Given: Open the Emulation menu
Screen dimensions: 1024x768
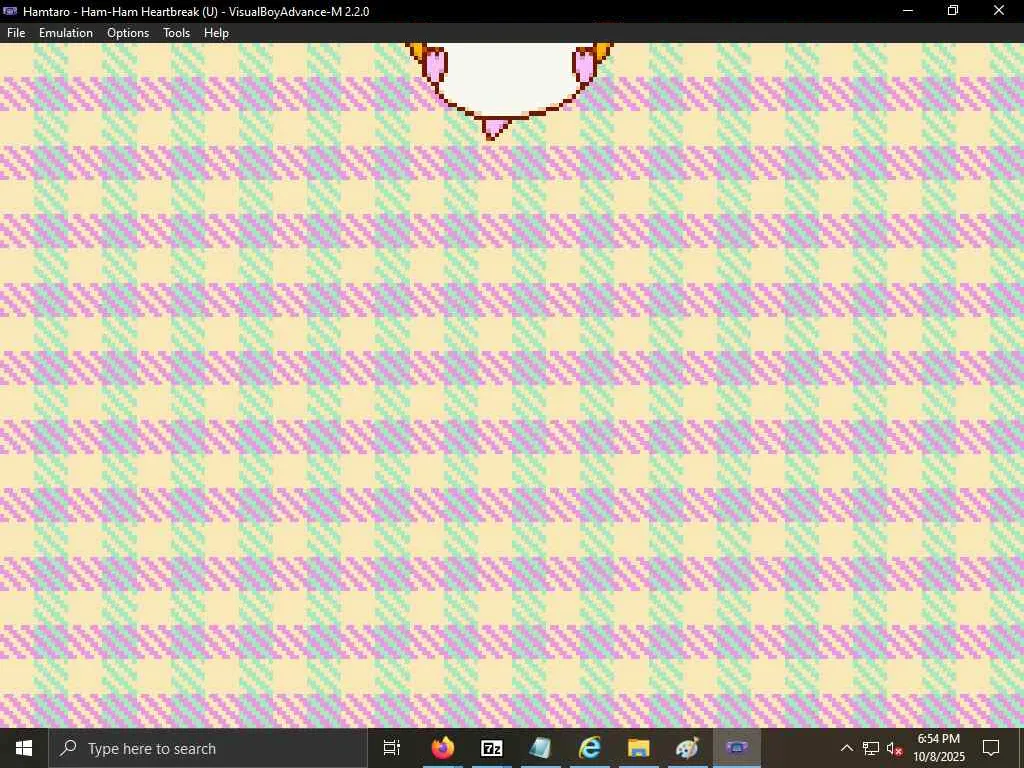Looking at the screenshot, I should [x=66, y=33].
